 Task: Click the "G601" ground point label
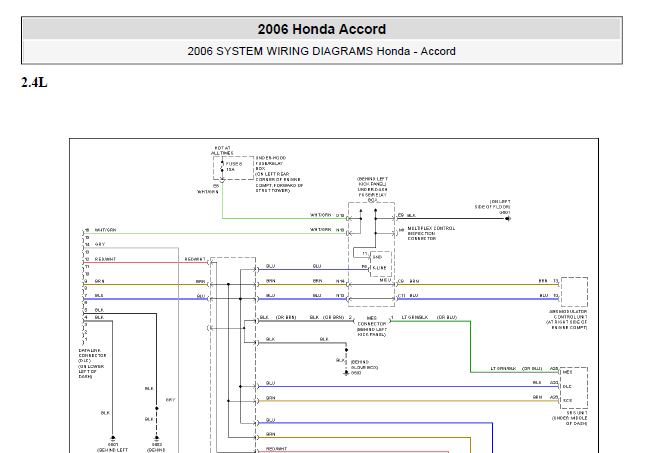[505, 212]
